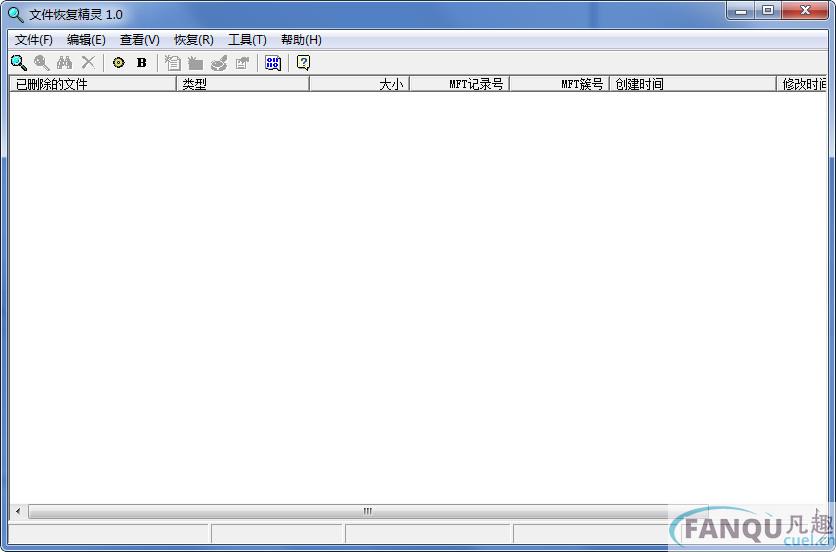Click the bold B toolbar icon
836x552 pixels.
[141, 63]
